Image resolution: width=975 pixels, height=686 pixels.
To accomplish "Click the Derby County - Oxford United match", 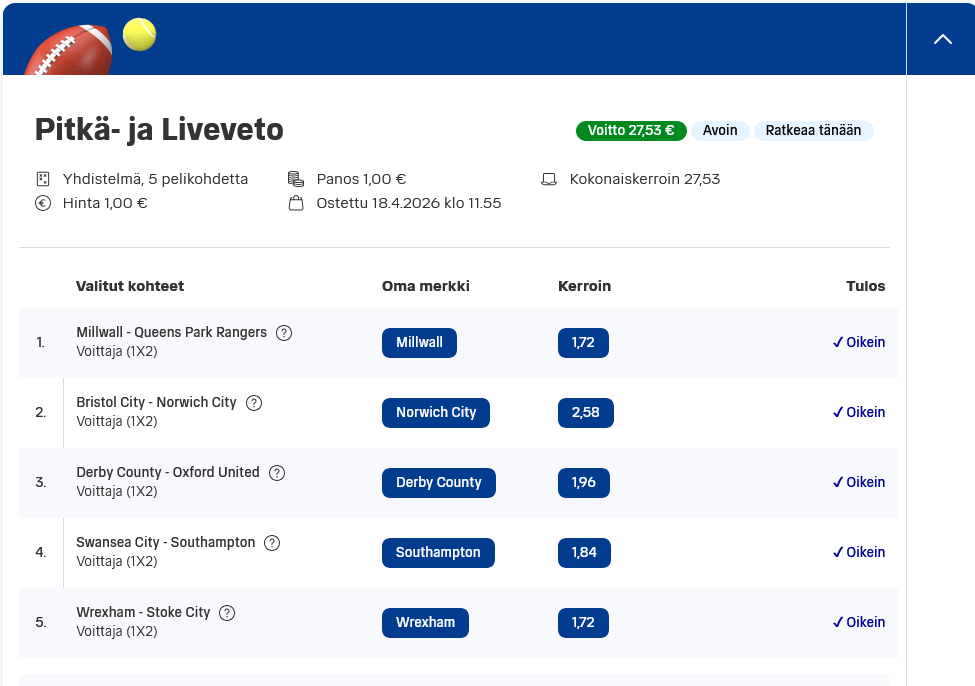I will click(x=168, y=473).
